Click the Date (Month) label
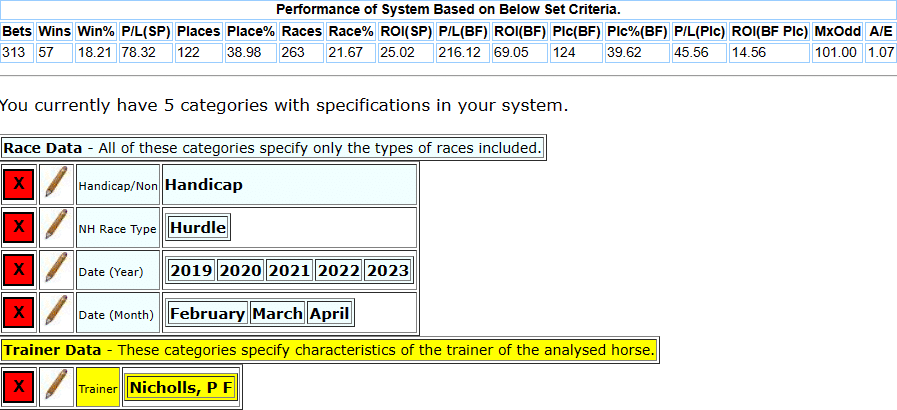897x410 pixels. pos(118,313)
